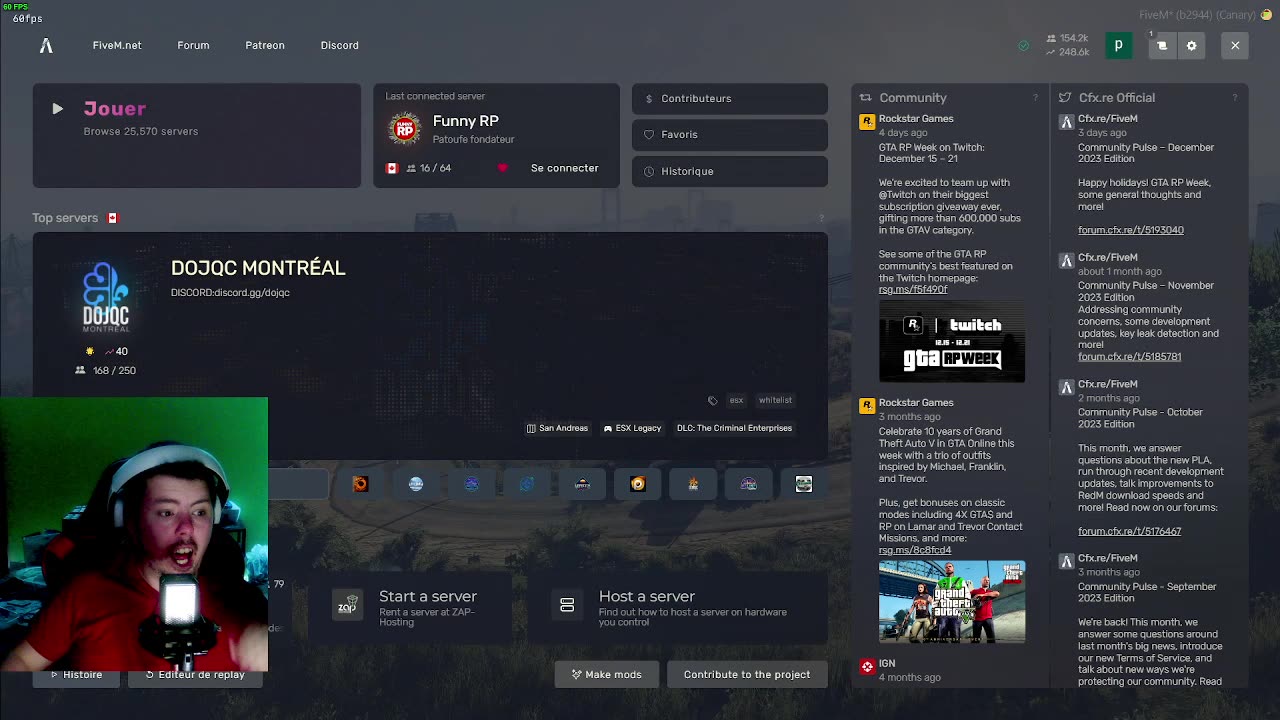Open the Grand Theft Auto V thumbnail

pyautogui.click(x=952, y=601)
